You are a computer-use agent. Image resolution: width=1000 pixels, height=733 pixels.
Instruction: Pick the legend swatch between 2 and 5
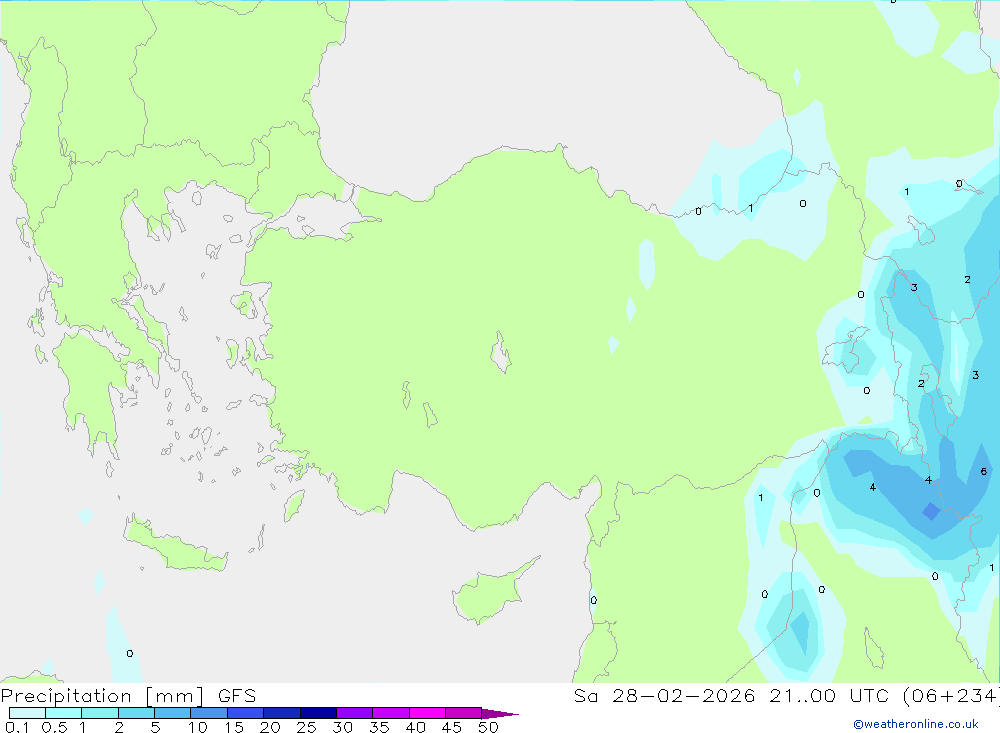click(x=136, y=713)
